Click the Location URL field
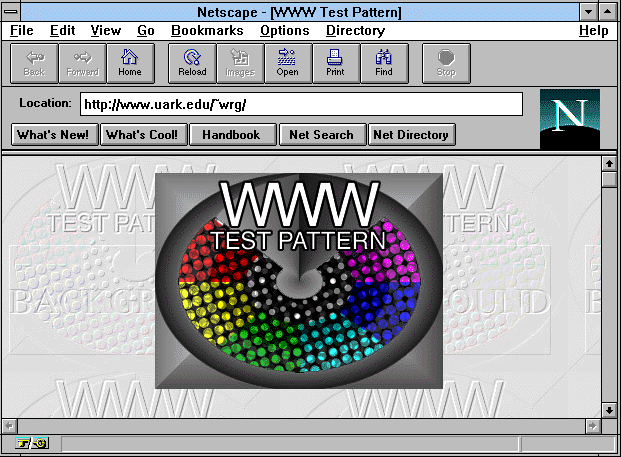The image size is (621, 457). click(x=301, y=104)
